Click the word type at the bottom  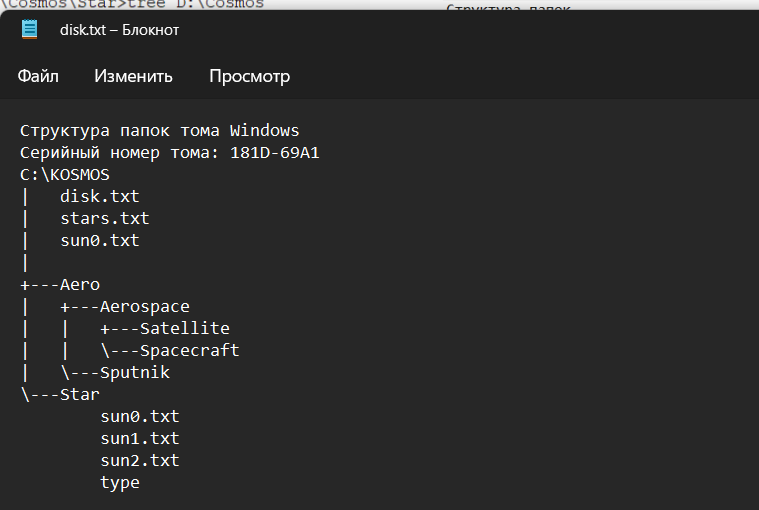[x=120, y=483]
